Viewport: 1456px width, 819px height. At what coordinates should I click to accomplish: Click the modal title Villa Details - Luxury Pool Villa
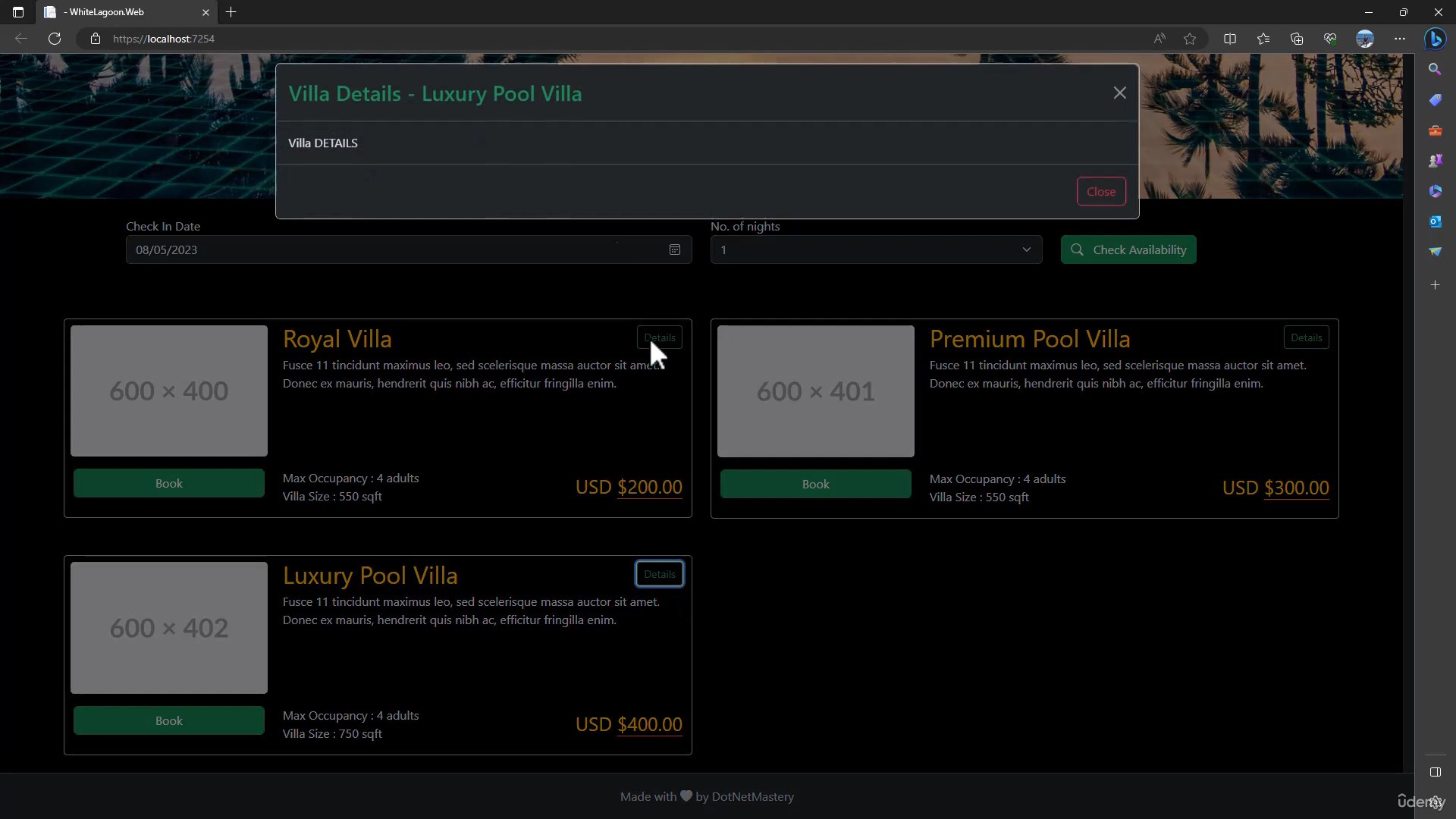click(435, 93)
